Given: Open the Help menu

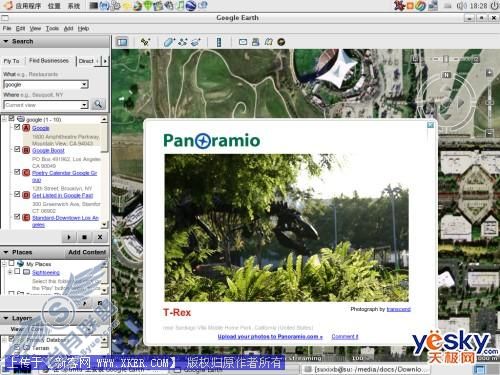Looking at the screenshot, I should pos(83,29).
